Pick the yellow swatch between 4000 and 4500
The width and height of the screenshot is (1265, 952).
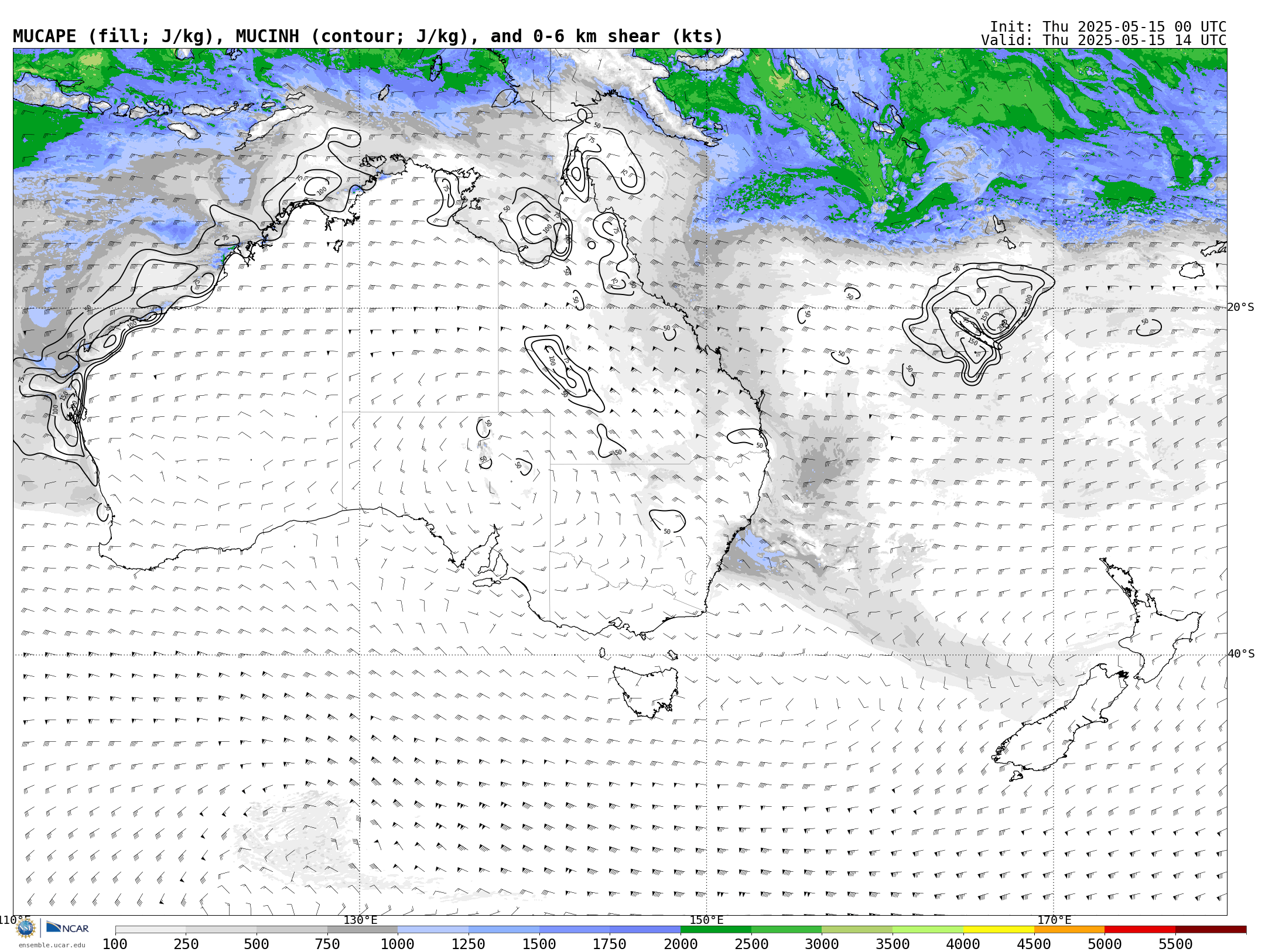(999, 930)
